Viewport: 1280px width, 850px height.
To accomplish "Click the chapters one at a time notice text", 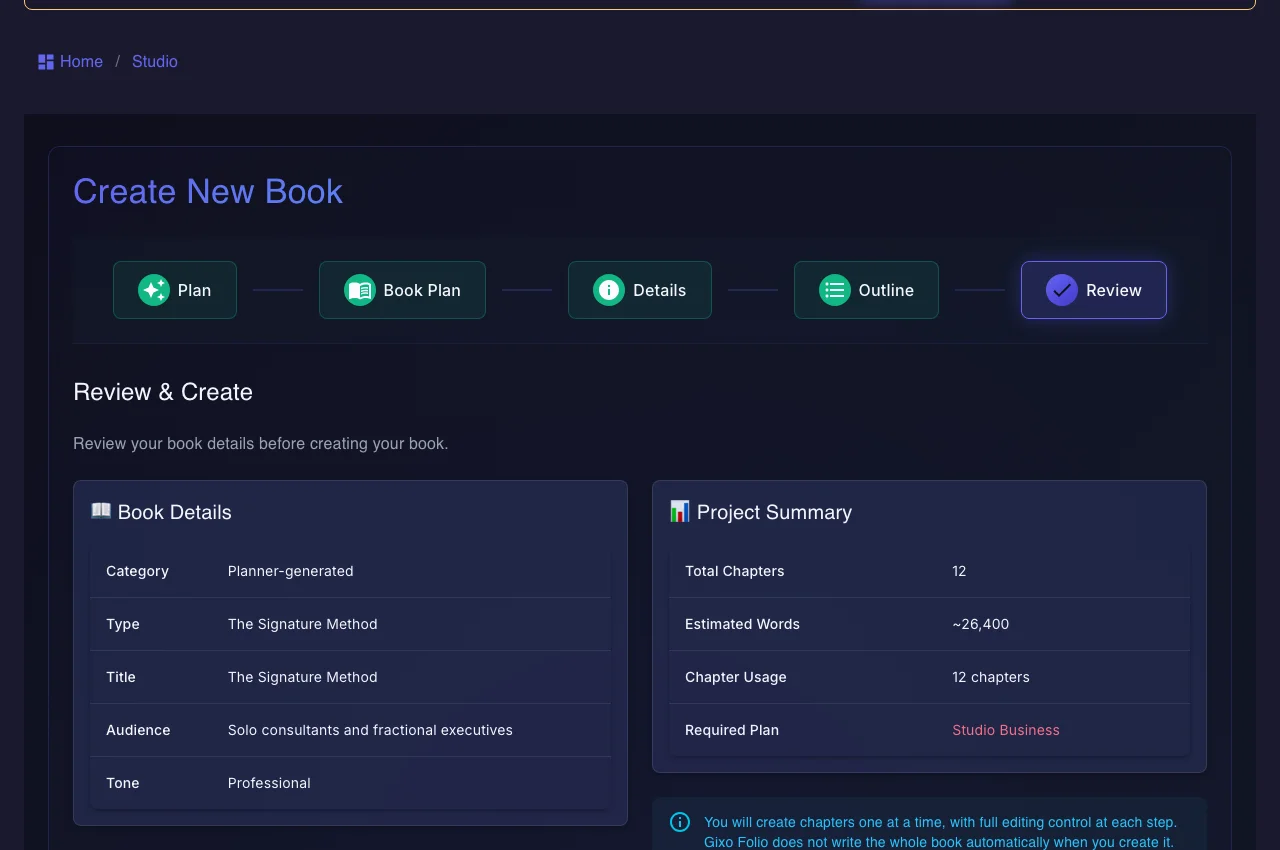I will 941,832.
